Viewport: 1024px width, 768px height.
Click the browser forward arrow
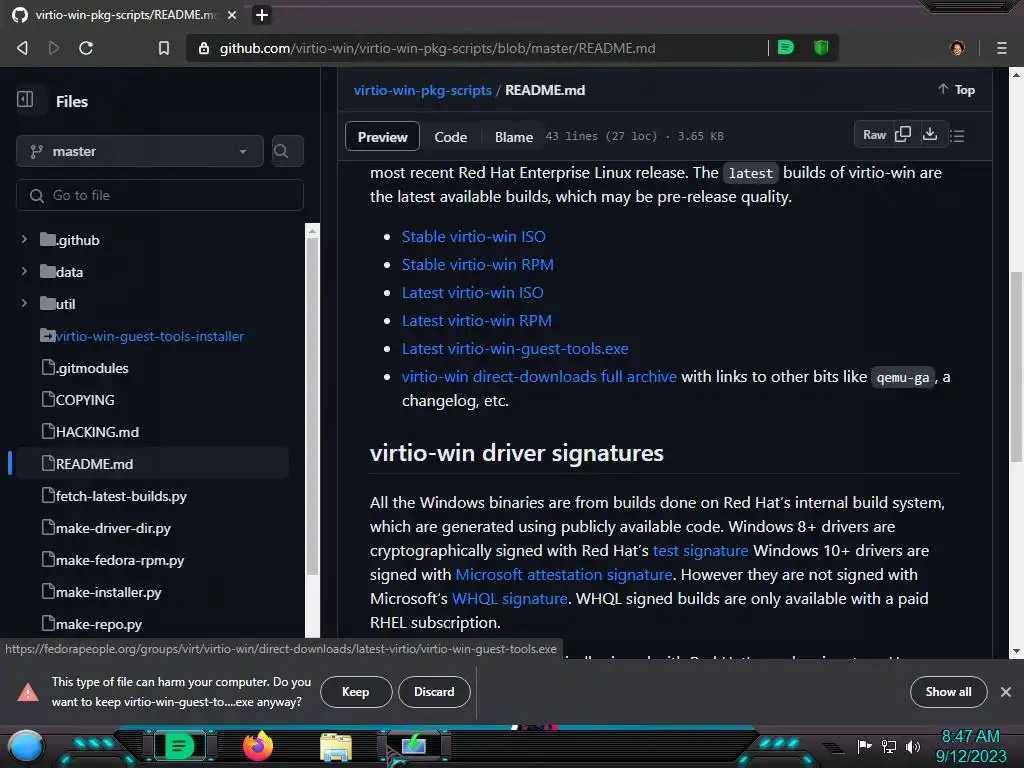point(54,48)
